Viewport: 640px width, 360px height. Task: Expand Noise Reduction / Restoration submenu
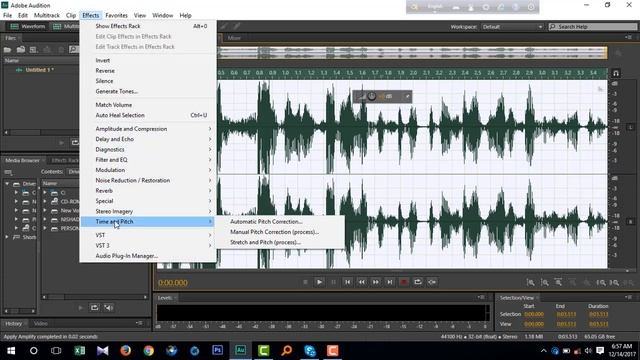(x=148, y=180)
